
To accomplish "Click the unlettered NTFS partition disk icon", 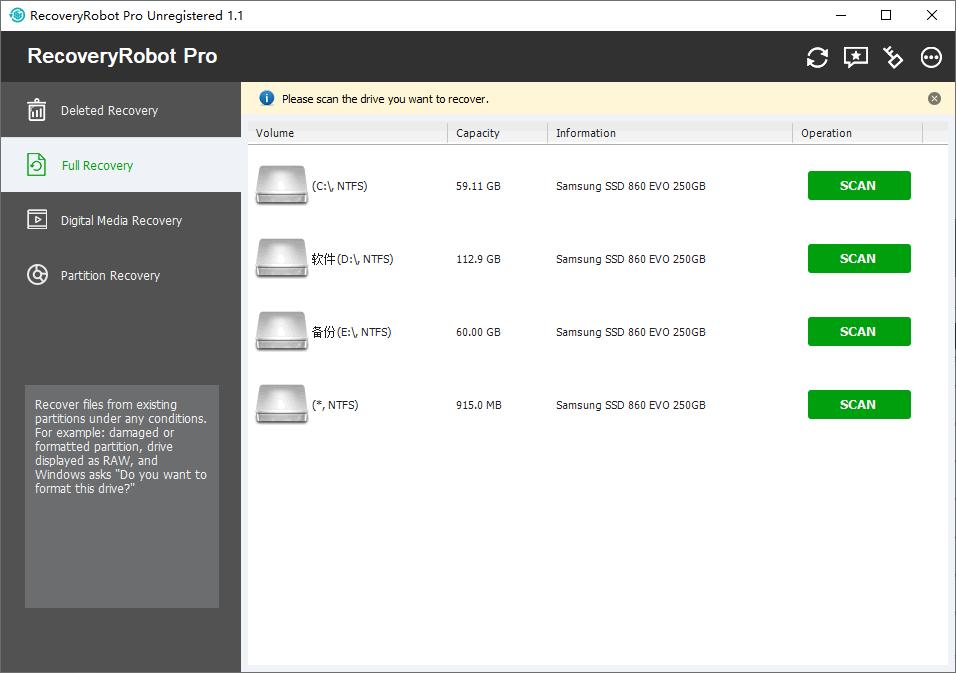I will coord(281,405).
